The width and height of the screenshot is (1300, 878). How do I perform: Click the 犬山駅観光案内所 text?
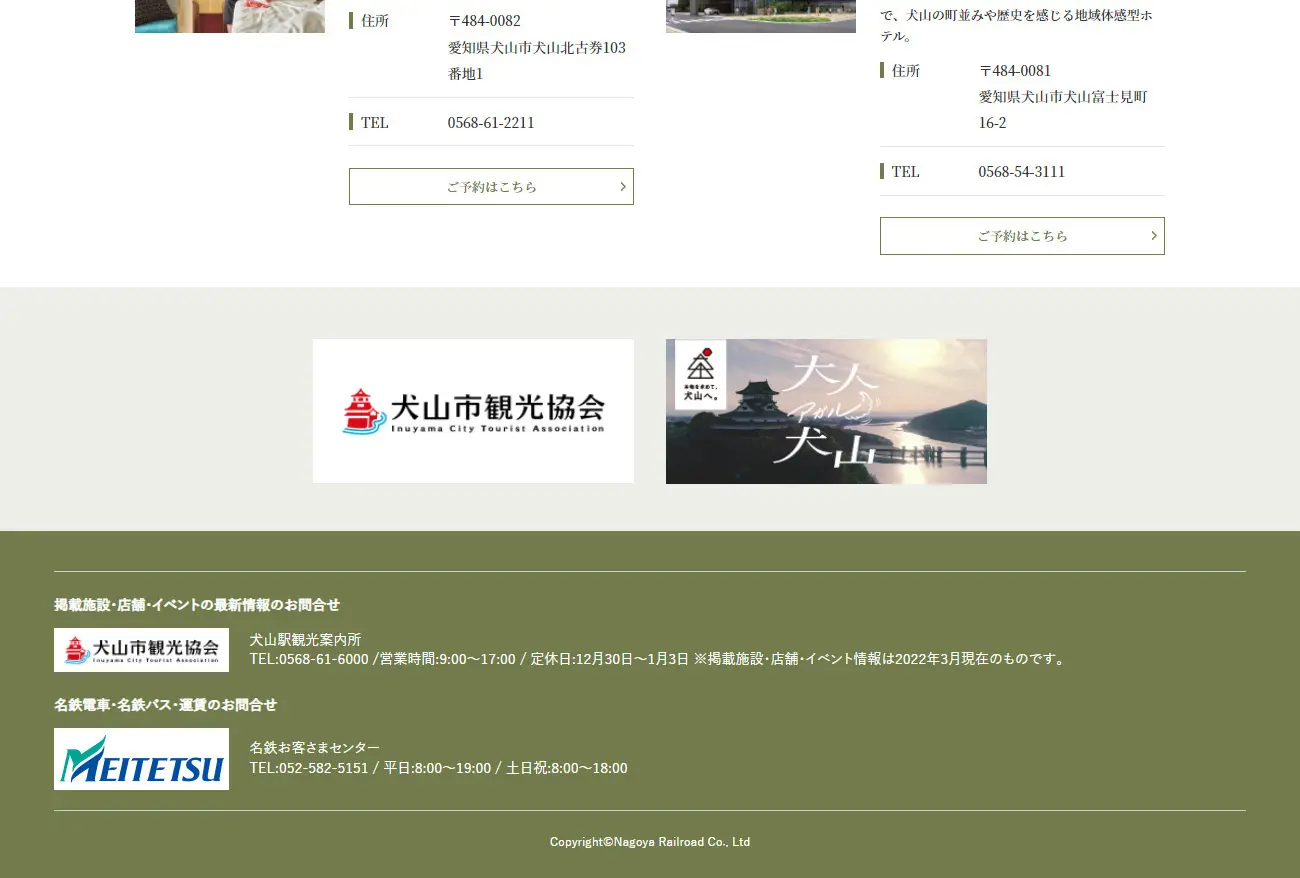tap(306, 640)
